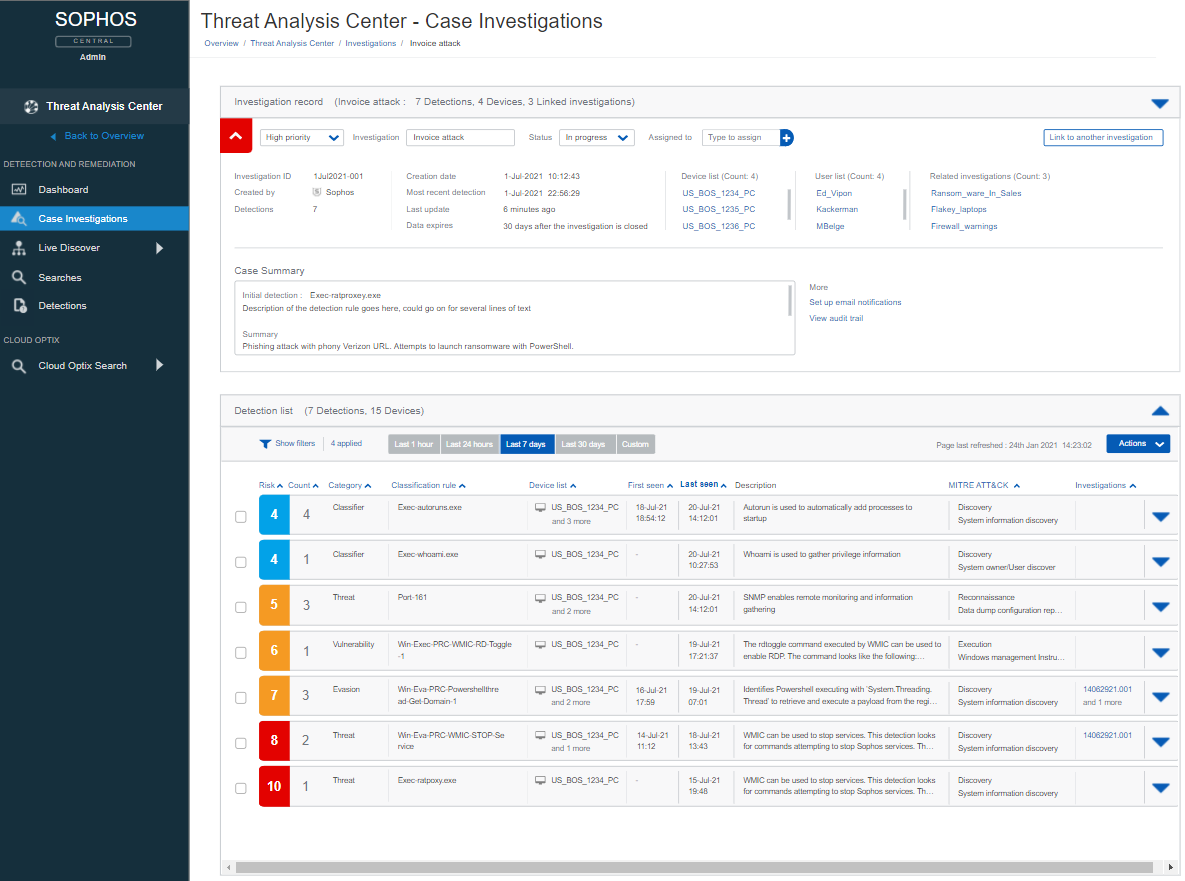
Task: Click the Threat Analysis Center globe icon
Action: pyautogui.click(x=31, y=107)
